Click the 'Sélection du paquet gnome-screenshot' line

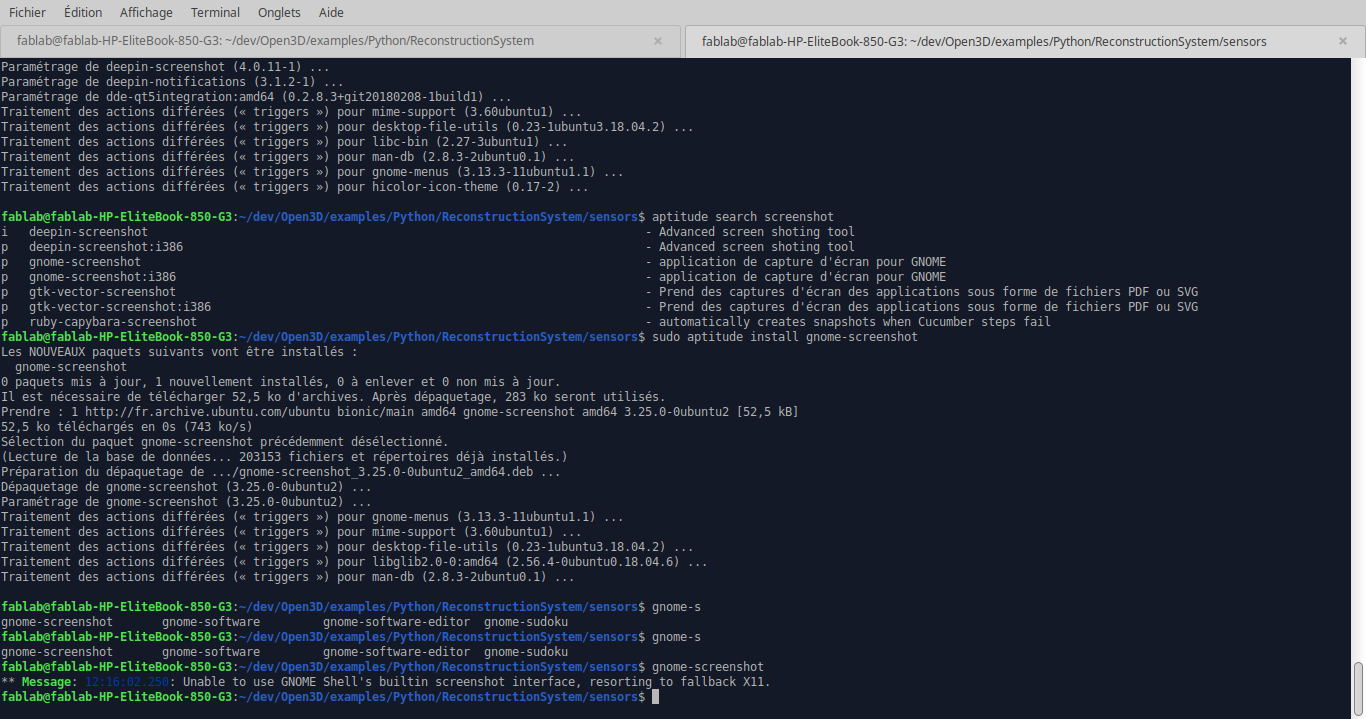(x=225, y=442)
